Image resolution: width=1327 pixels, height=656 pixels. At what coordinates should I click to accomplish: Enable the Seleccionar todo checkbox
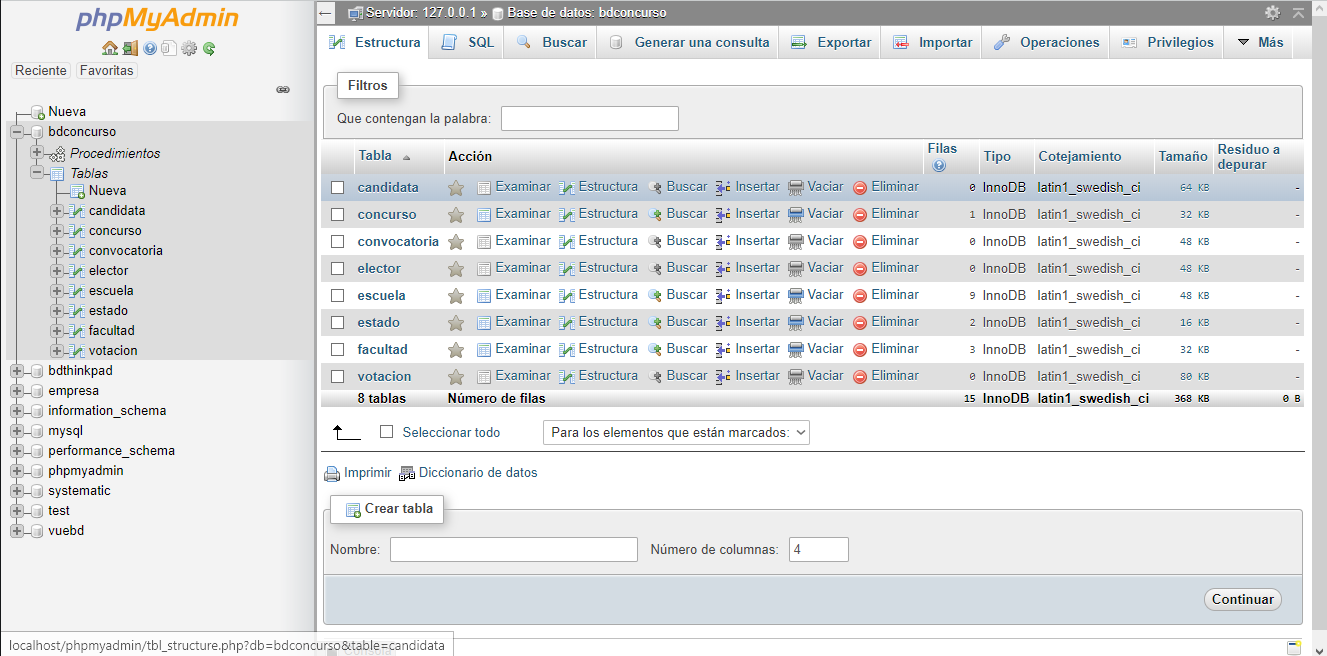pos(386,431)
